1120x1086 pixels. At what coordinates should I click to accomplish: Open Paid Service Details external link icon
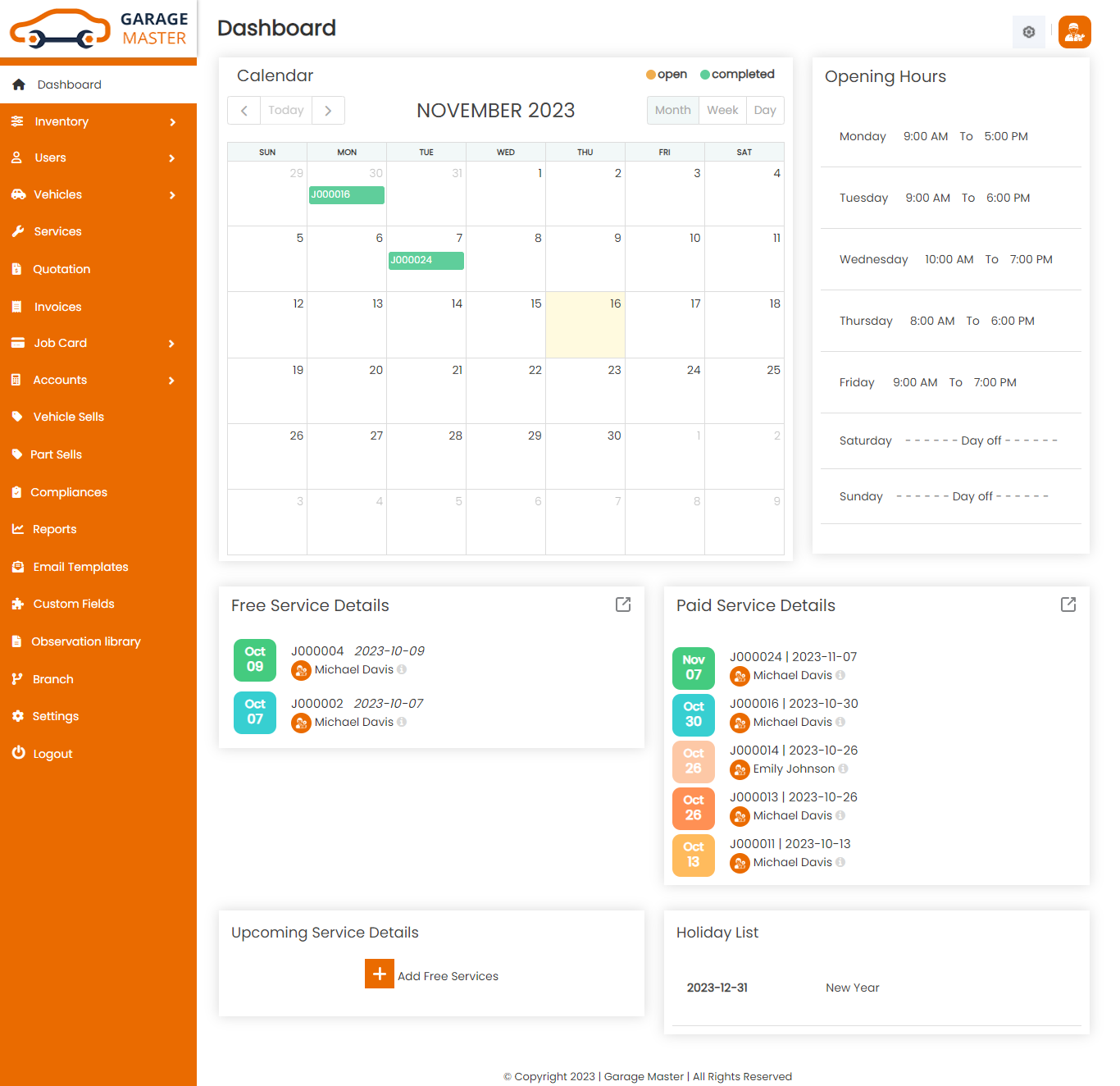pos(1068,605)
